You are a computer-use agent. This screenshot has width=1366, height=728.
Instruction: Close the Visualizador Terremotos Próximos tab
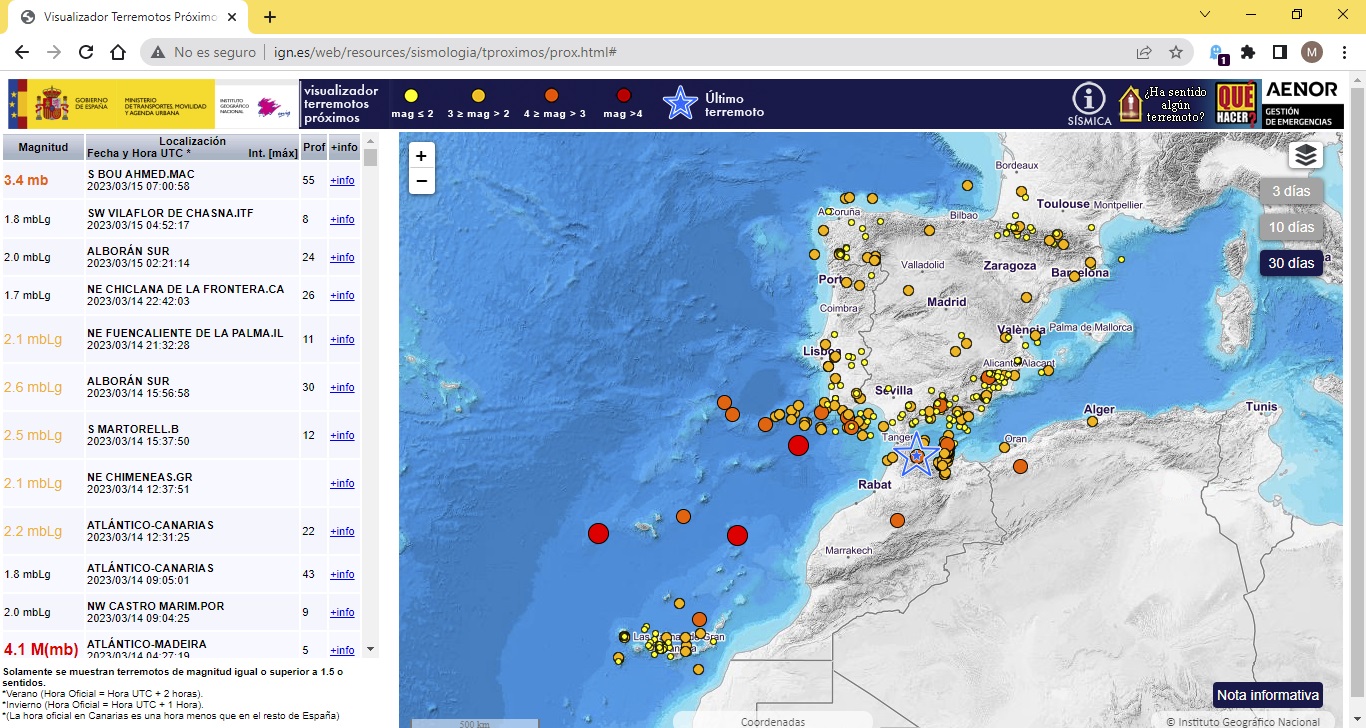pyautogui.click(x=234, y=17)
